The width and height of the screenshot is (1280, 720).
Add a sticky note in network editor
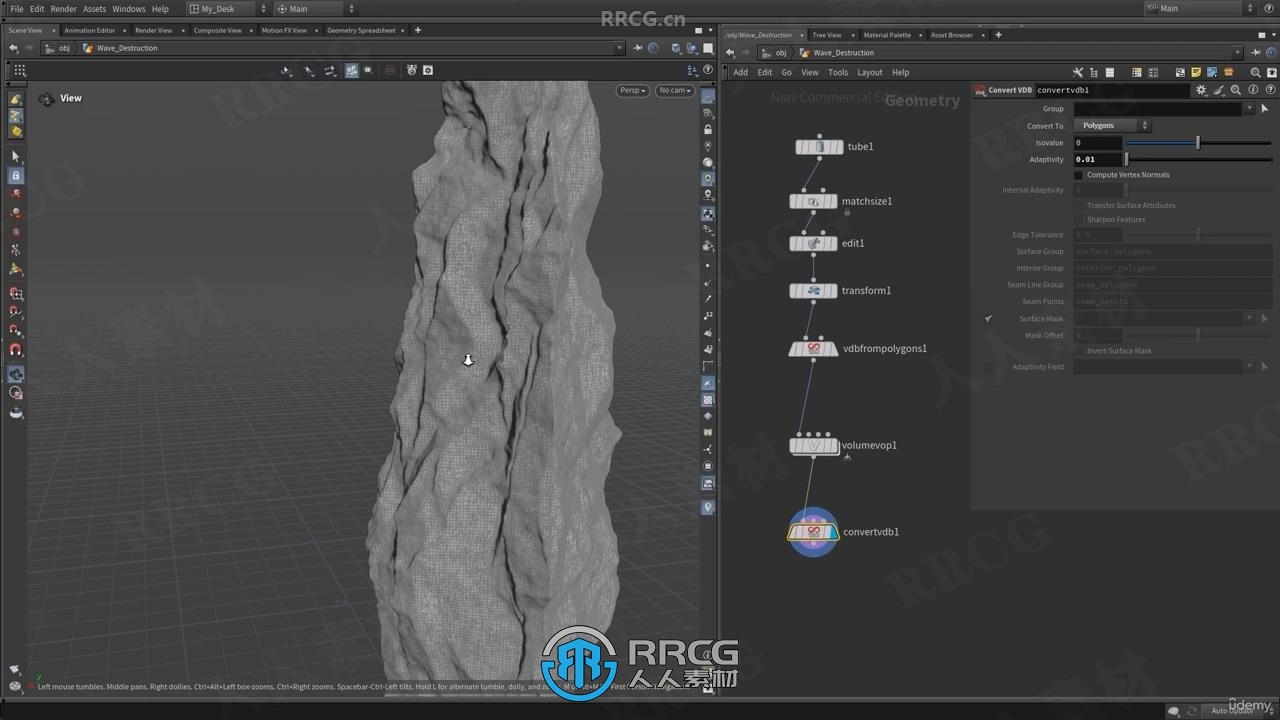1196,72
